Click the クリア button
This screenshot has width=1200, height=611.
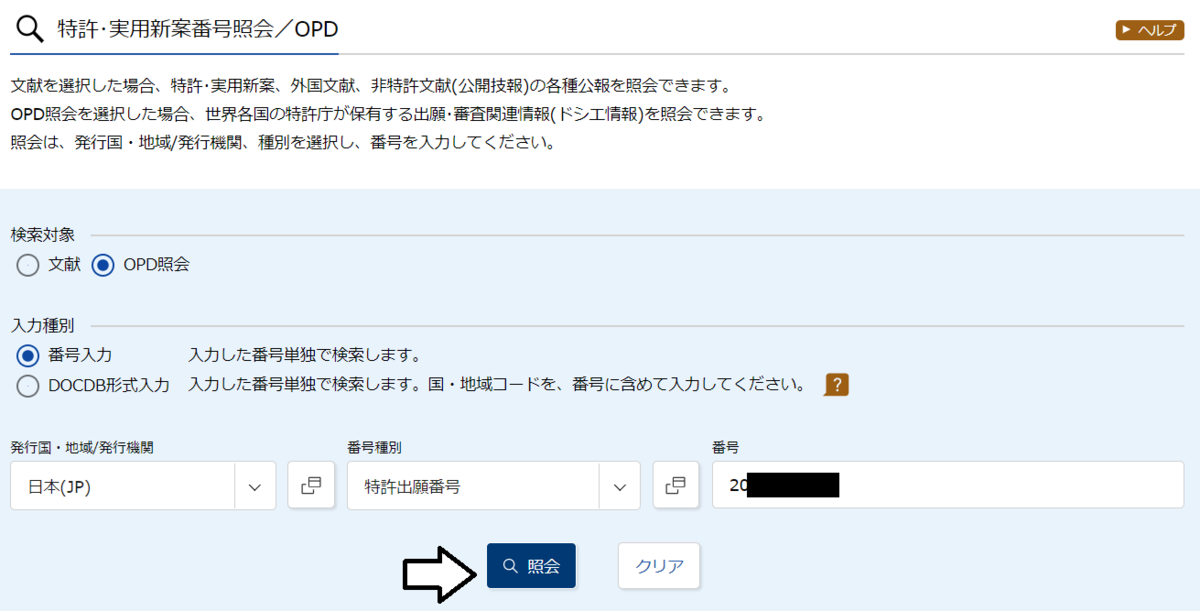659,566
